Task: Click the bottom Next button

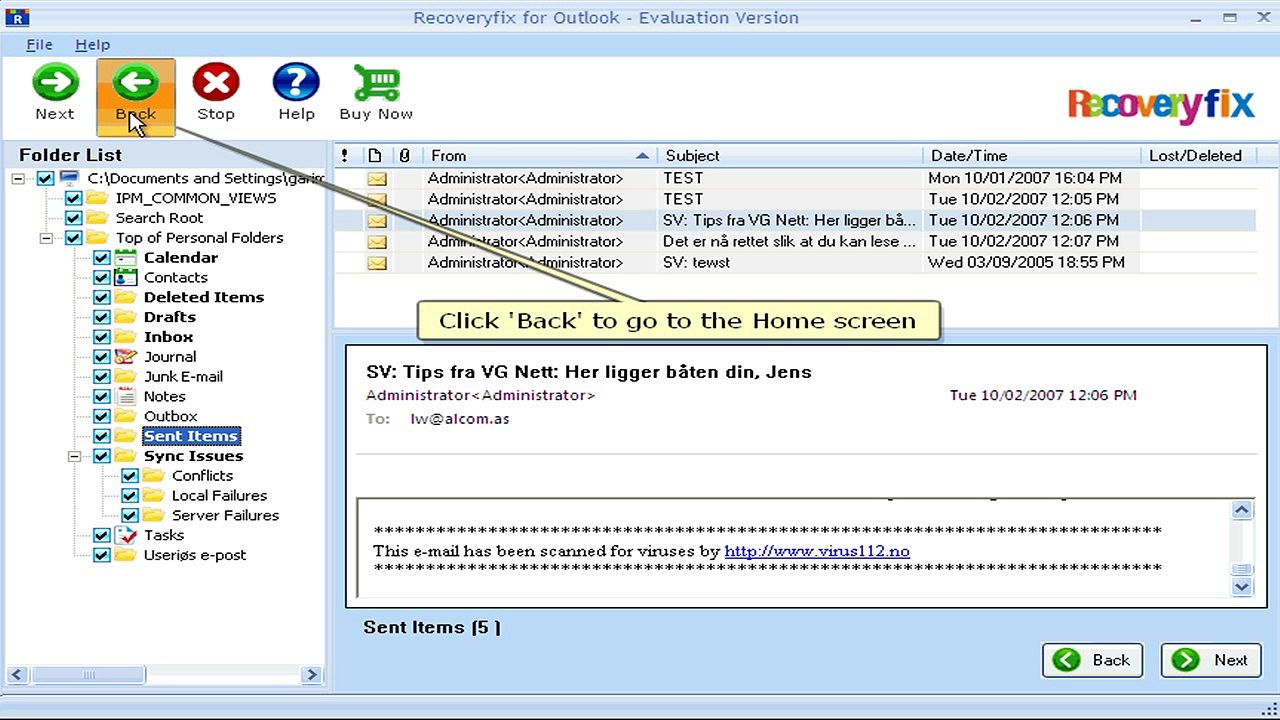Action: (x=1211, y=660)
